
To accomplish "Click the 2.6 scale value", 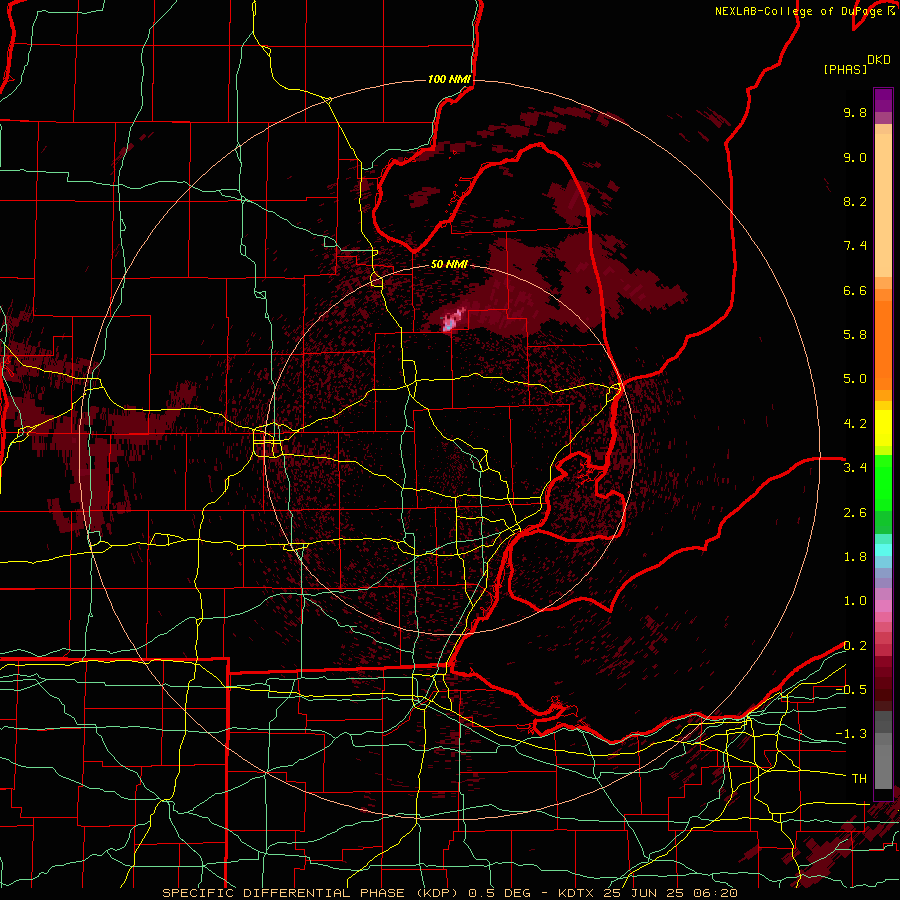I will click(x=855, y=513).
